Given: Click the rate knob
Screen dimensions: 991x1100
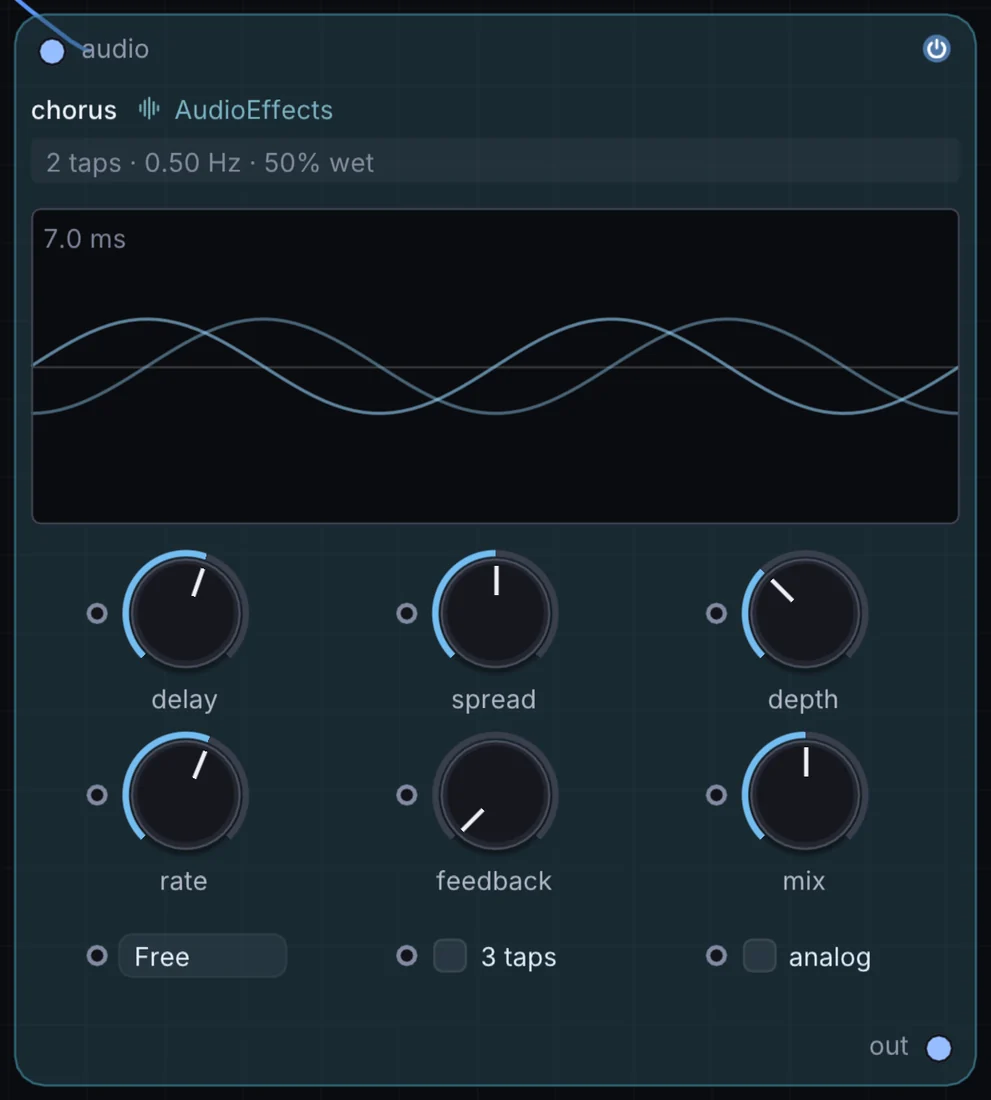Looking at the screenshot, I should 185,794.
